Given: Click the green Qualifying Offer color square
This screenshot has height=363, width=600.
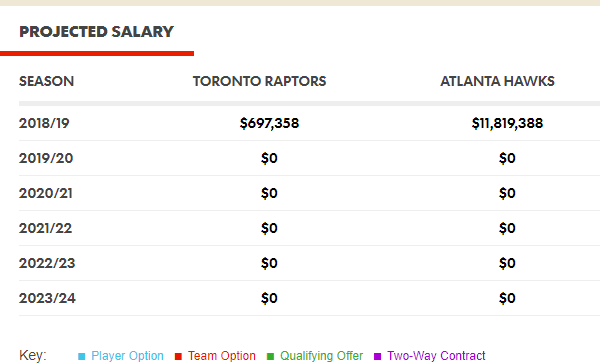Looking at the screenshot, I should click(x=270, y=356).
